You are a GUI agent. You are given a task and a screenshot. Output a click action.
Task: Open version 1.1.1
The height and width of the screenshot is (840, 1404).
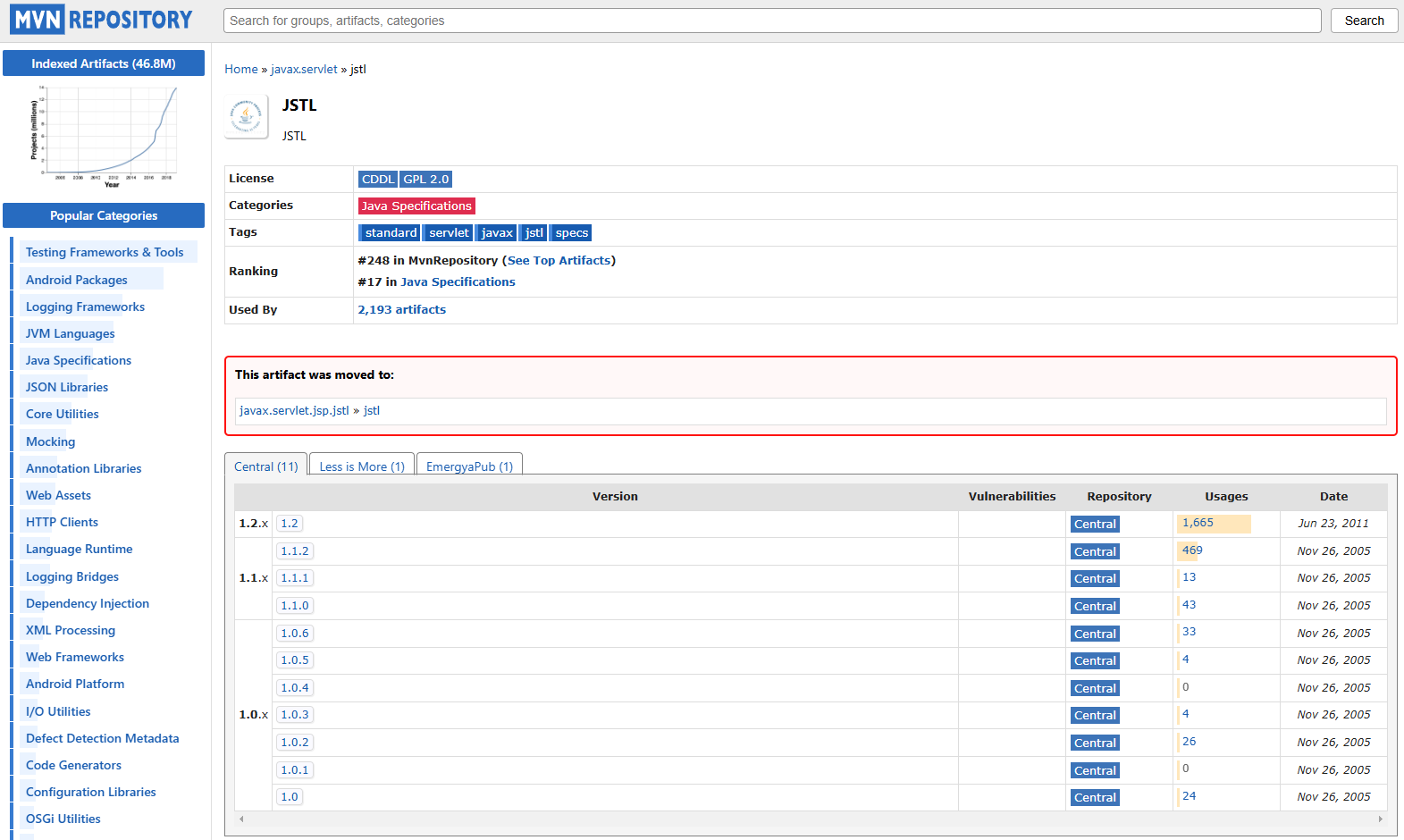295,578
